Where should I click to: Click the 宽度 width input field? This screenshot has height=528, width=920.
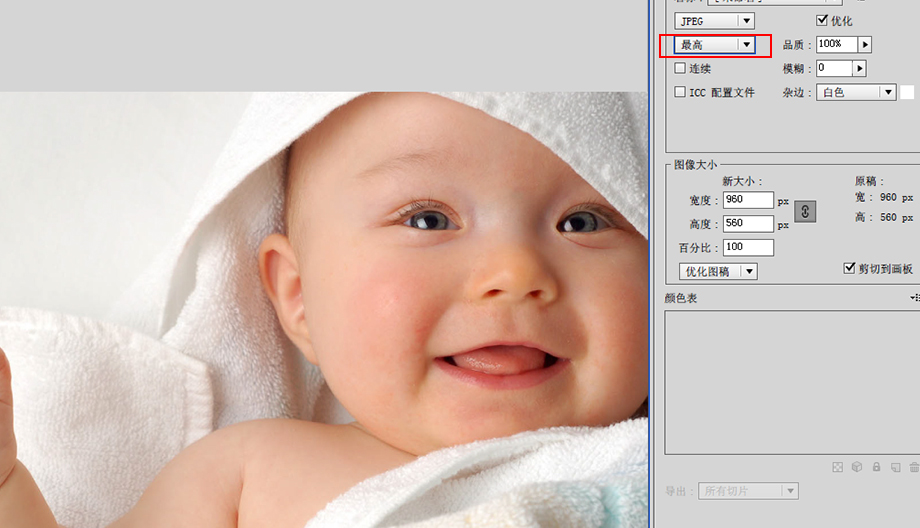[748, 200]
